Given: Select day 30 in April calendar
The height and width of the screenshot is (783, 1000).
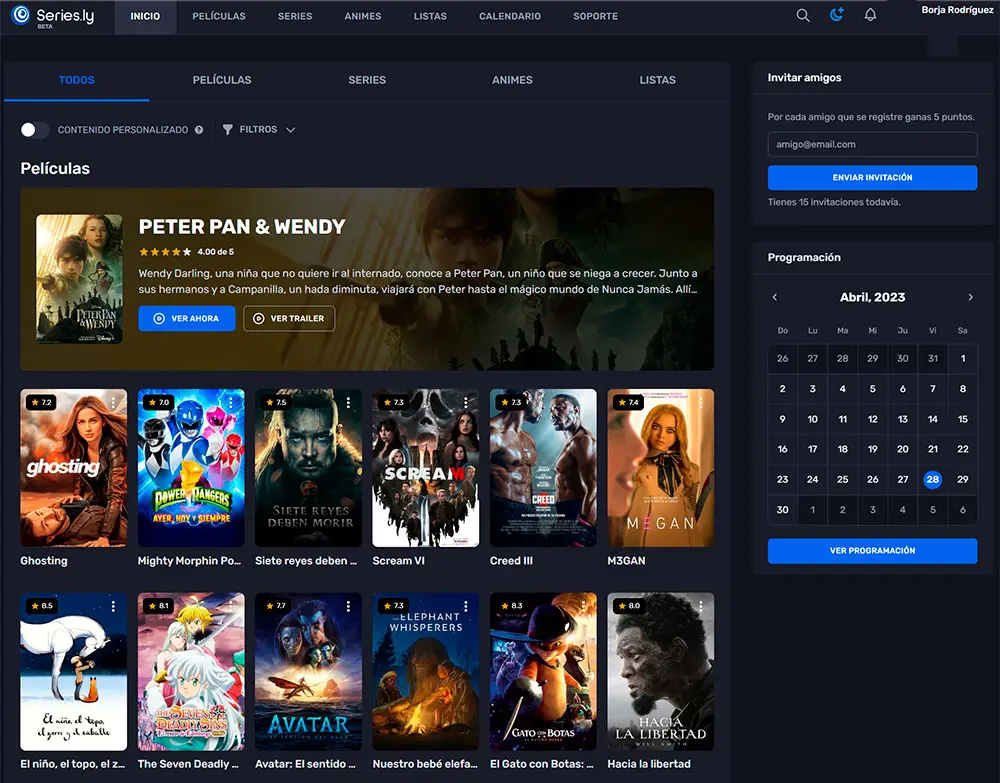Looking at the screenshot, I should point(783,509).
